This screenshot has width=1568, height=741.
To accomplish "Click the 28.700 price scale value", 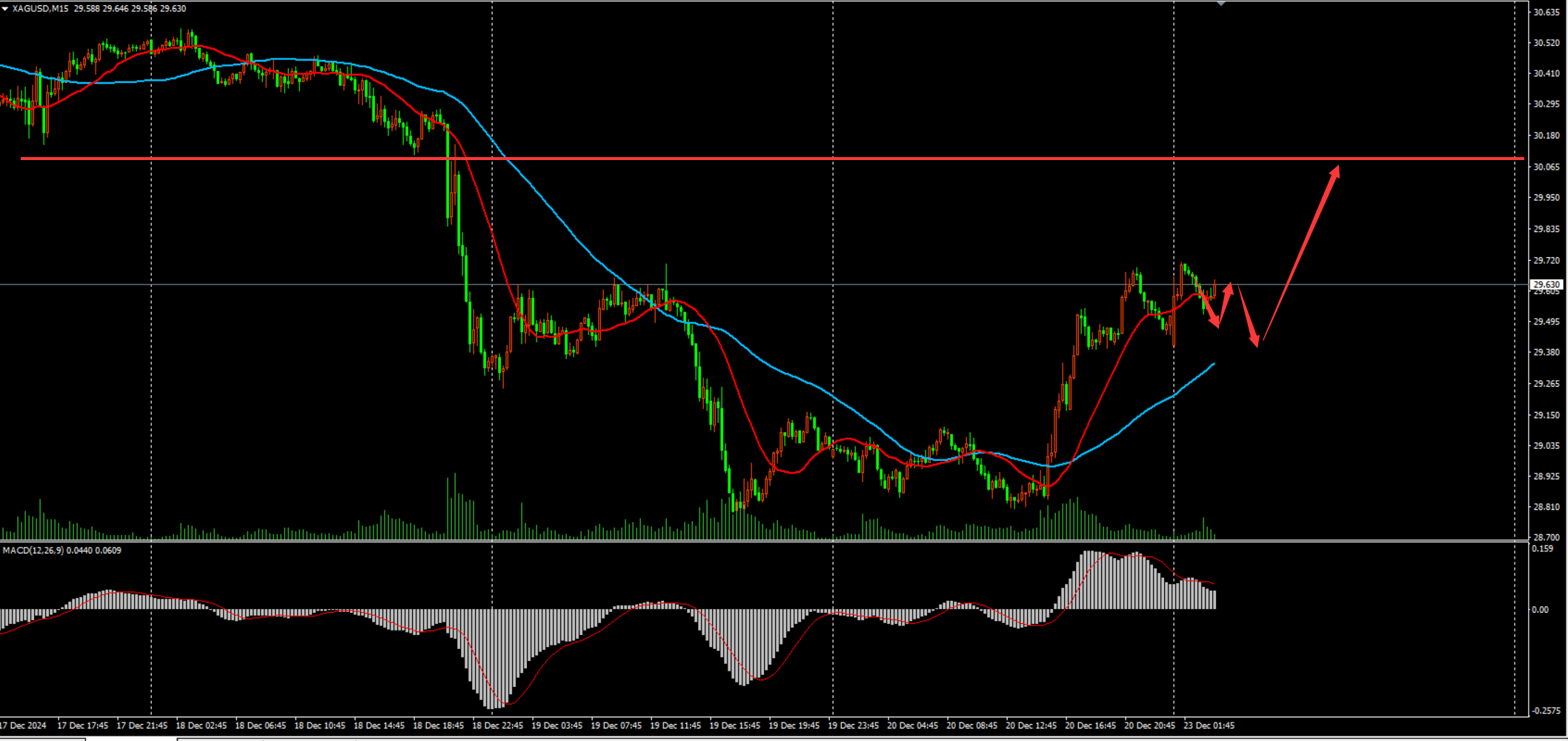I will tap(1547, 537).
